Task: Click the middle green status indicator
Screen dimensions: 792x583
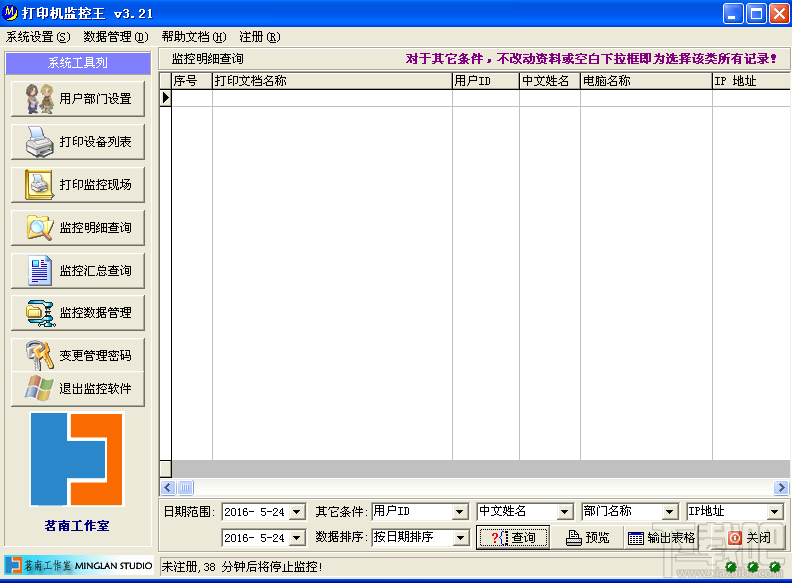Action: pyautogui.click(x=753, y=567)
